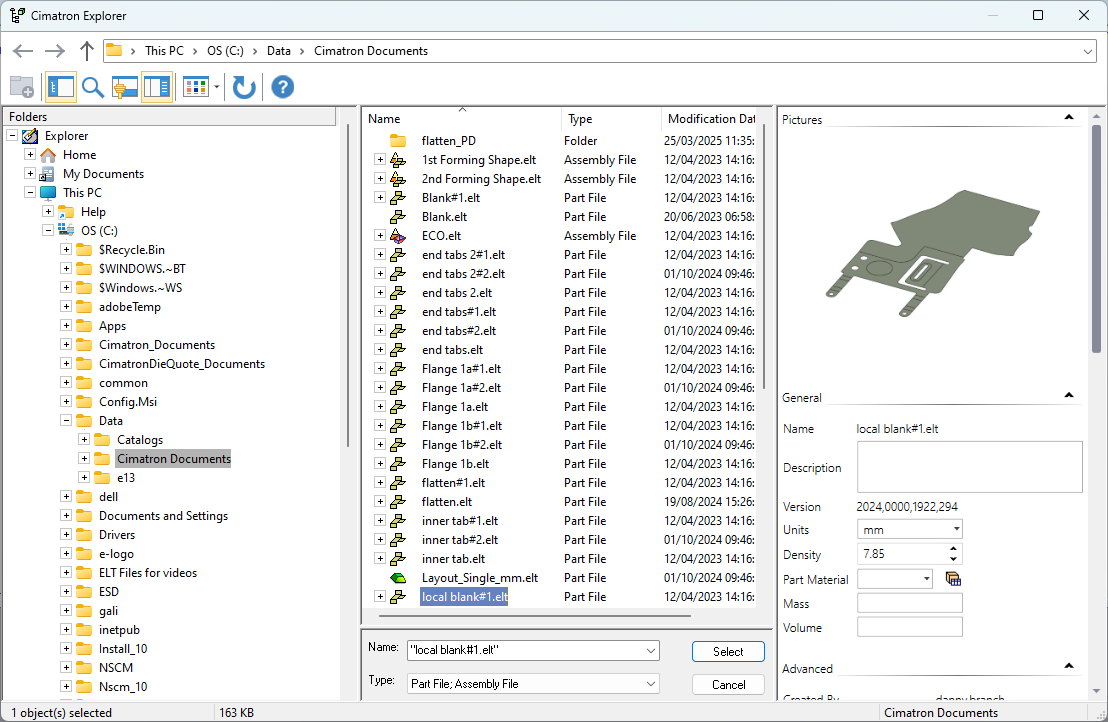The width and height of the screenshot is (1108, 722).
Task: Toggle the preview pane toolbar icon
Action: pos(157,88)
